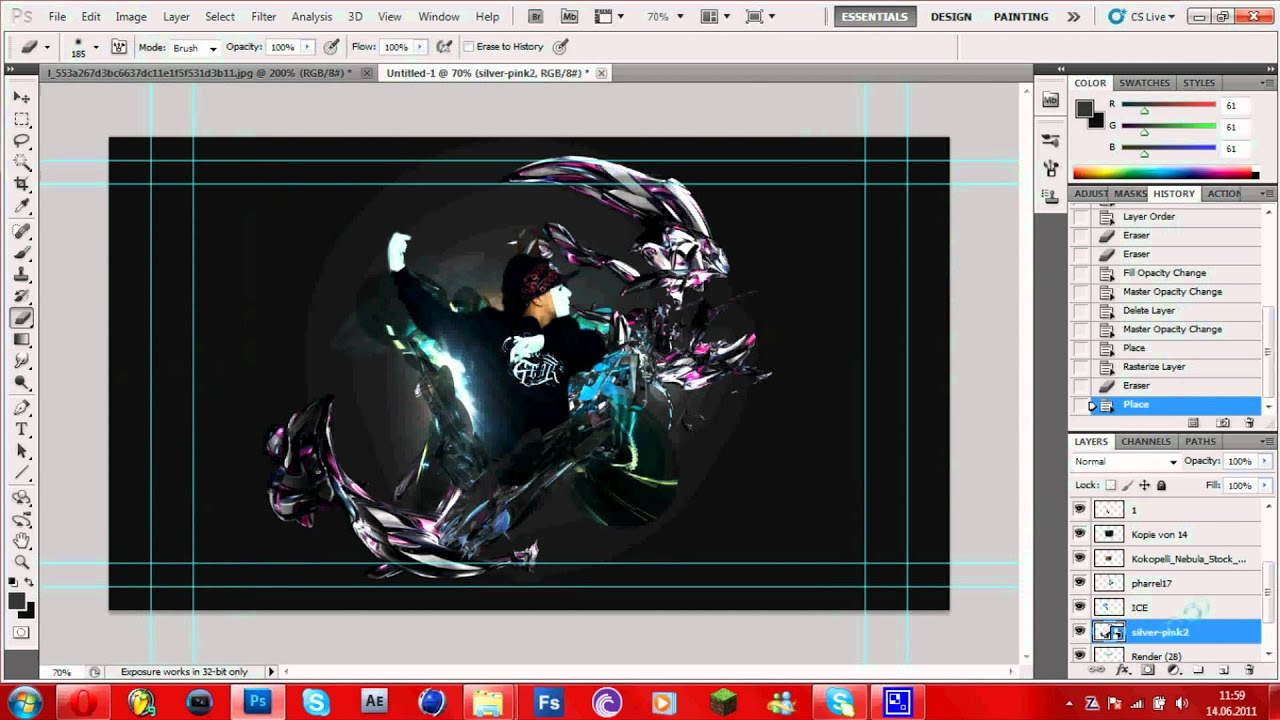The height and width of the screenshot is (720, 1280).
Task: Hide the layer named 1
Action: click(x=1080, y=510)
